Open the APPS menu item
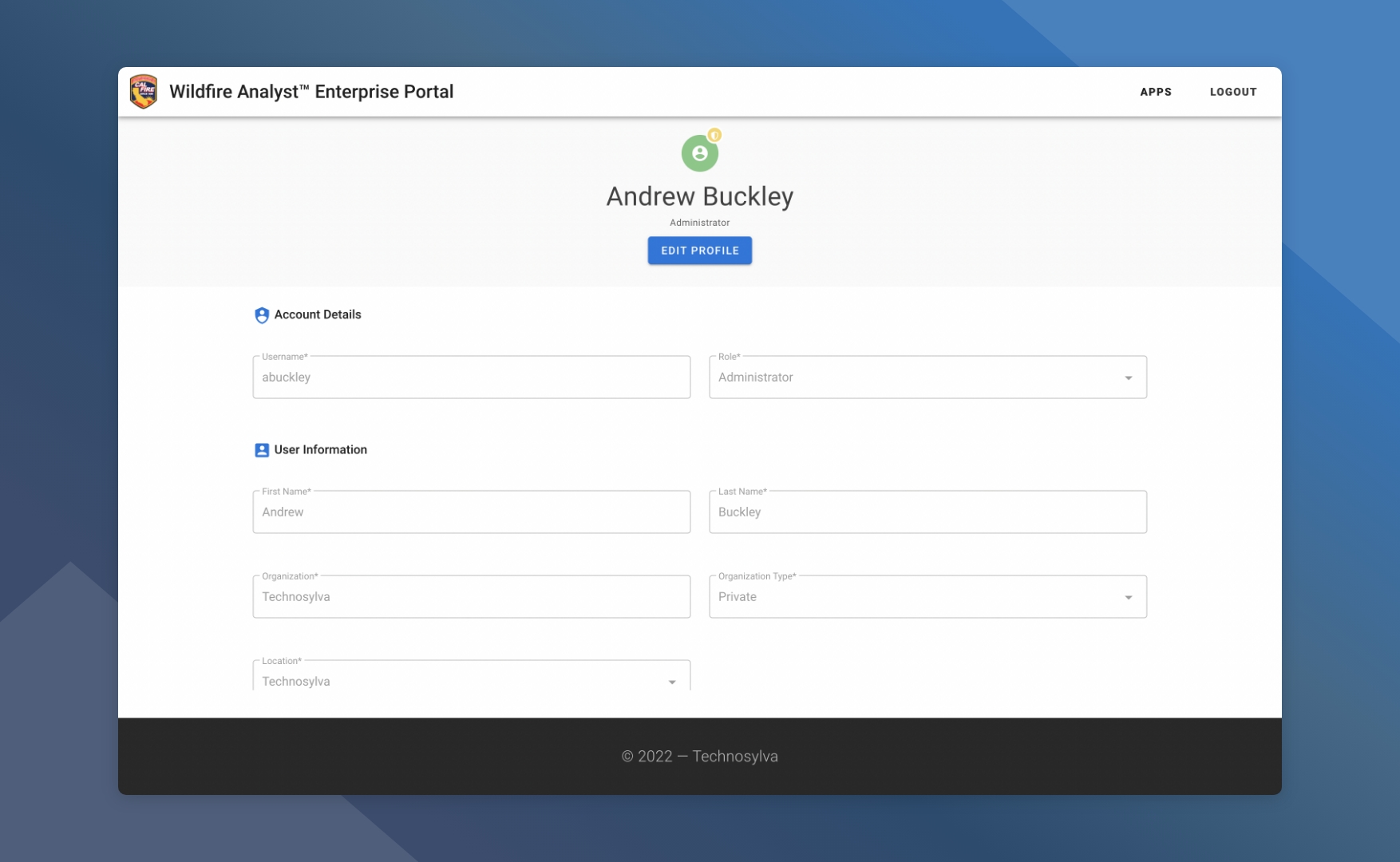 (1155, 92)
